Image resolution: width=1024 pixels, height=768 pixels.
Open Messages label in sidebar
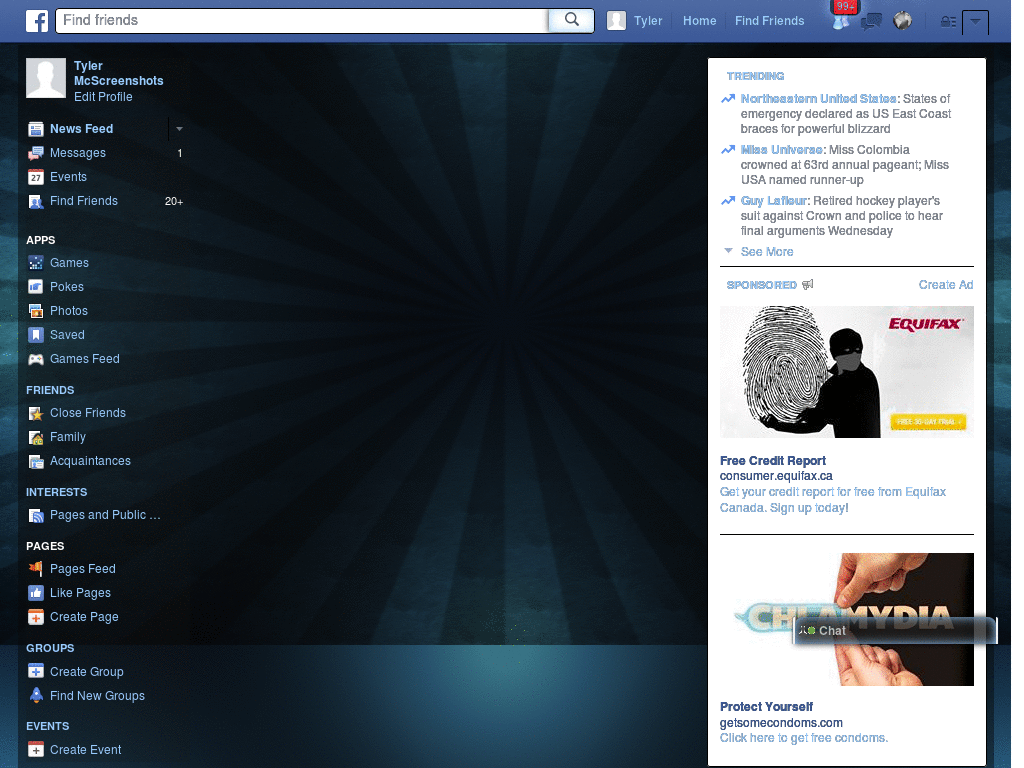click(78, 153)
